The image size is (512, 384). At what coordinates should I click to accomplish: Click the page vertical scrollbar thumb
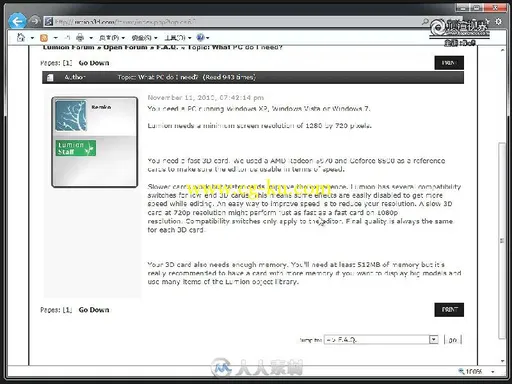coord(502,241)
